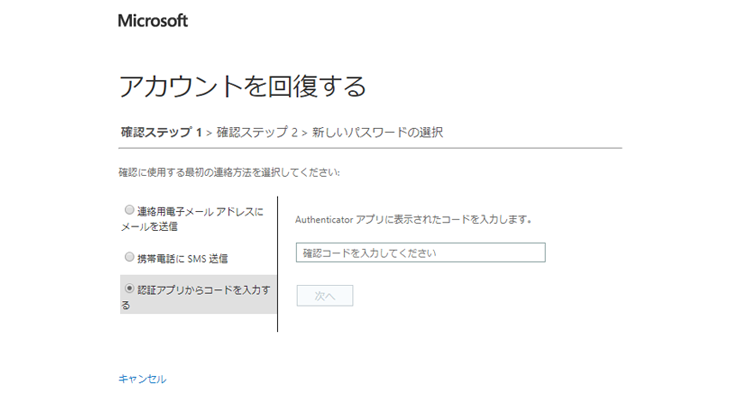The image size is (750, 405).
Task: Click the Authenticator アプリ instruction text
Action: (414, 218)
